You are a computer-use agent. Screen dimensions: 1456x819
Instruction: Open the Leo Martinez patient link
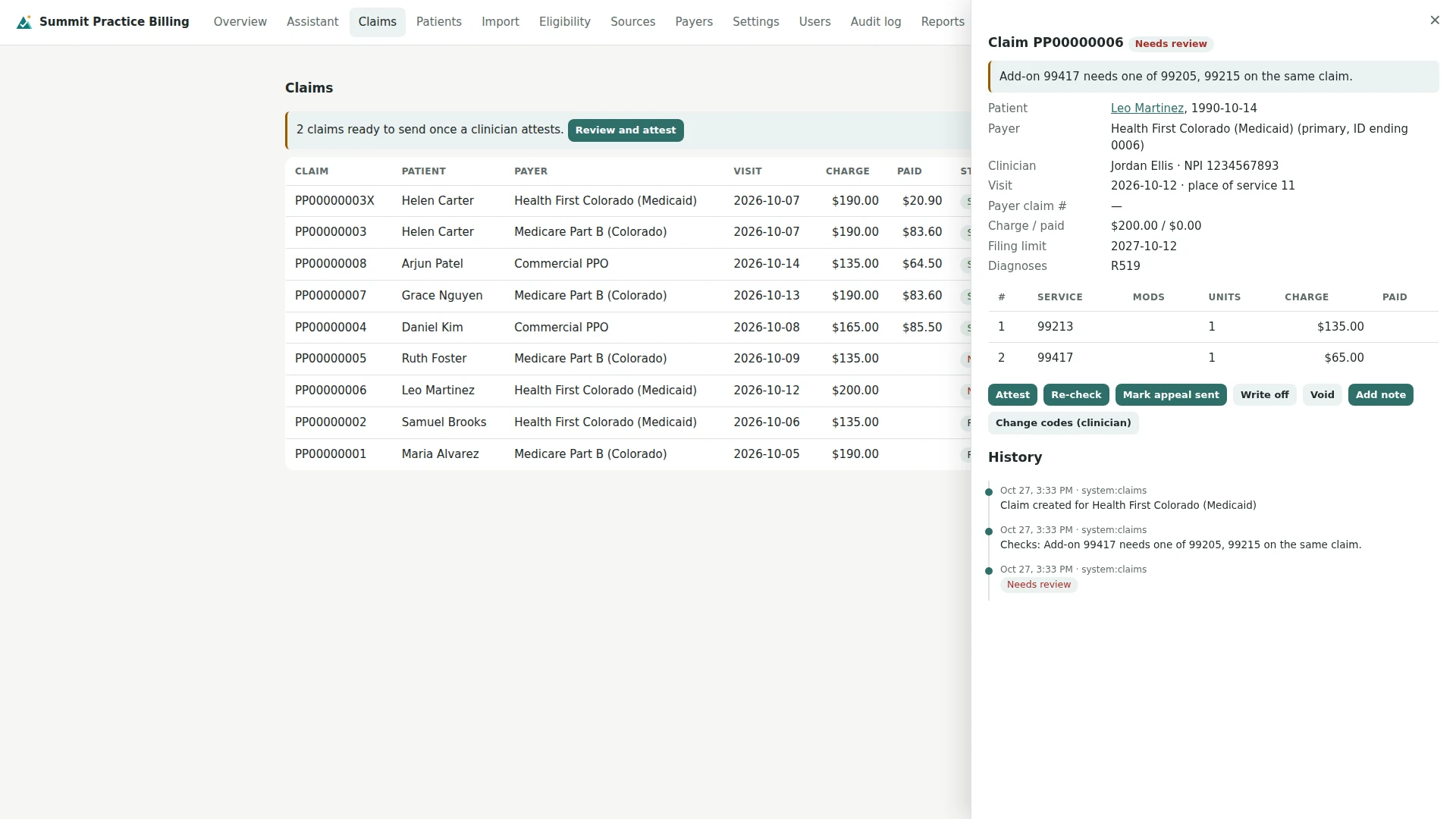click(x=1147, y=108)
